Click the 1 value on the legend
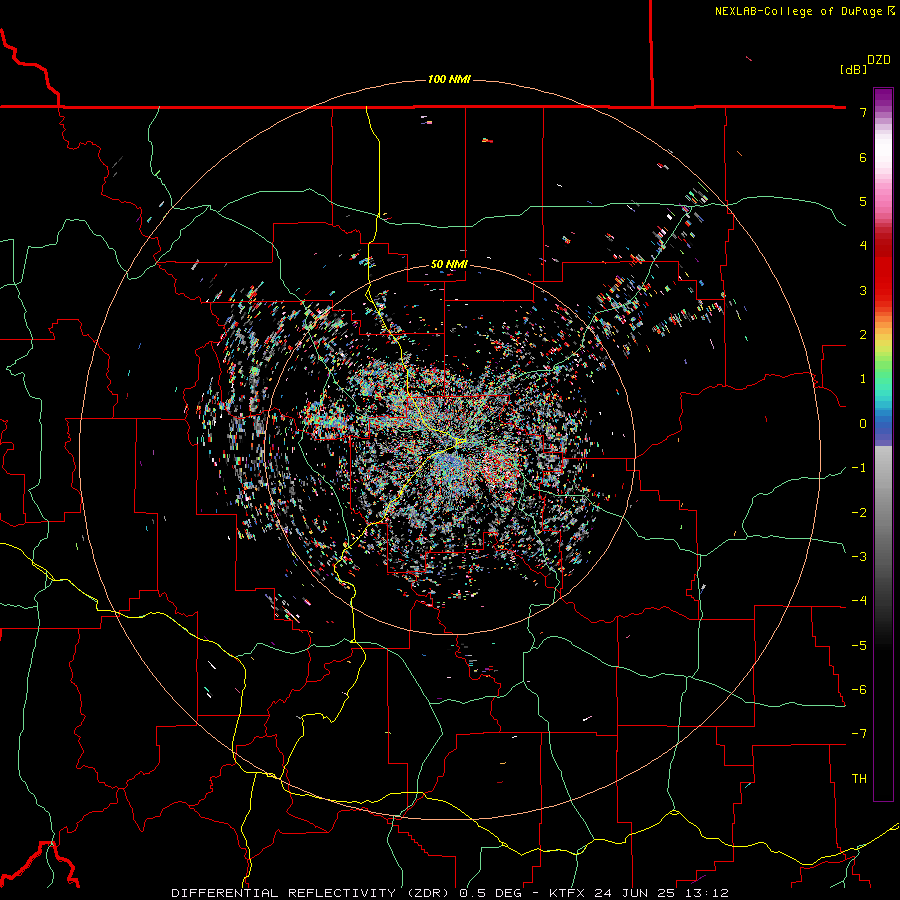This screenshot has width=900, height=900. [863, 379]
